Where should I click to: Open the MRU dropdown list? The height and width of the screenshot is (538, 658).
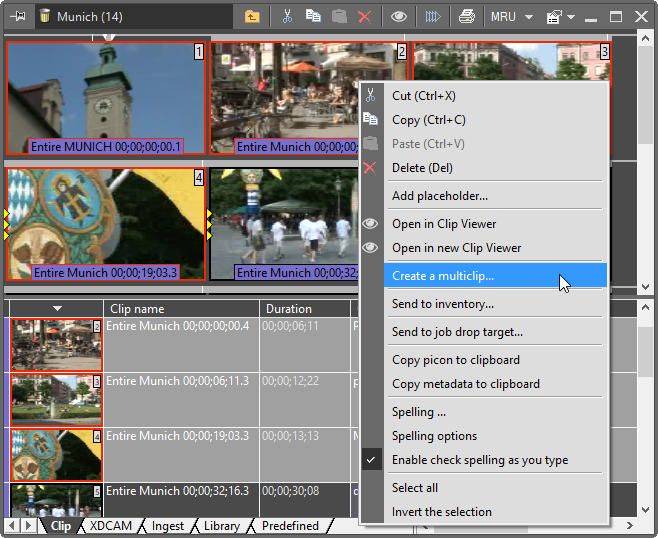pos(529,17)
